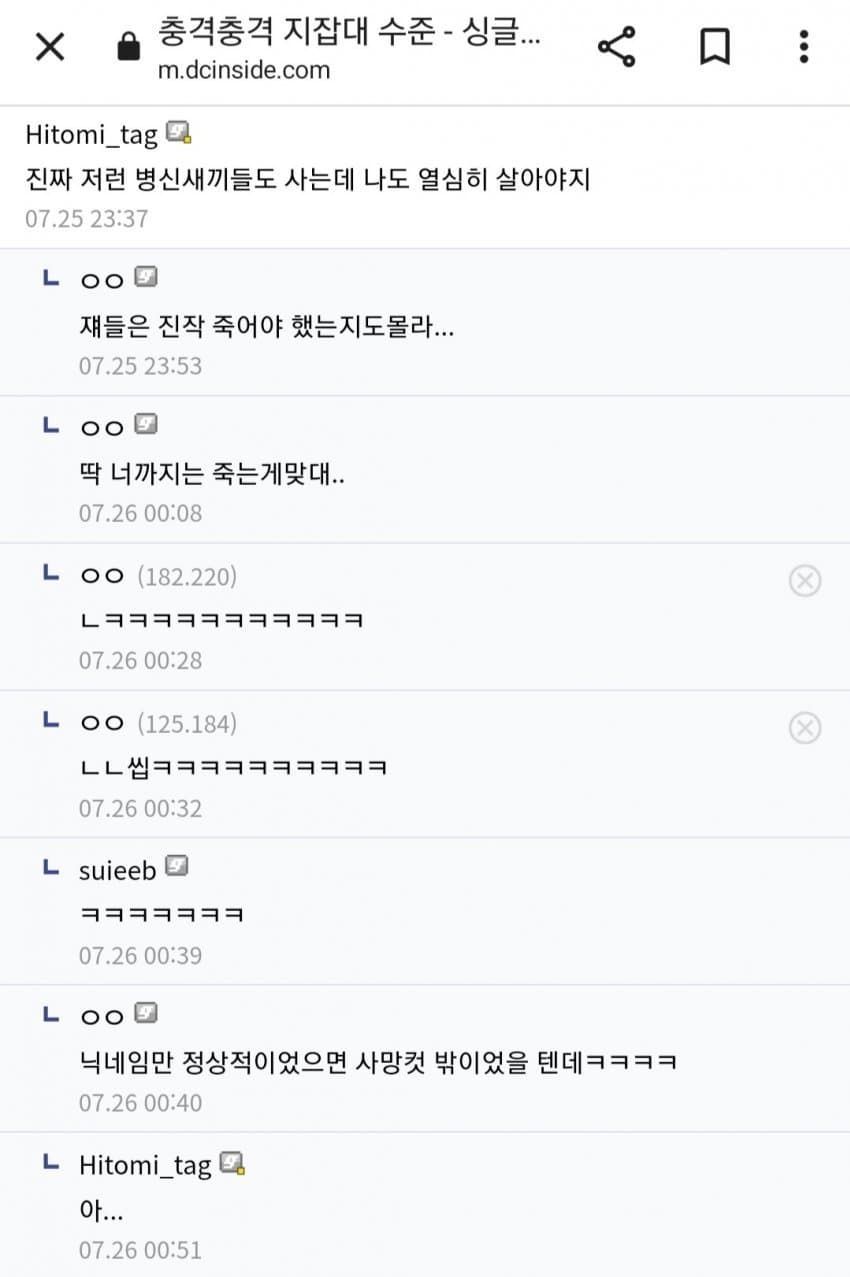The height and width of the screenshot is (1277, 850).
Task: Delete the comment from 182.220
Action: pyautogui.click(x=804, y=580)
